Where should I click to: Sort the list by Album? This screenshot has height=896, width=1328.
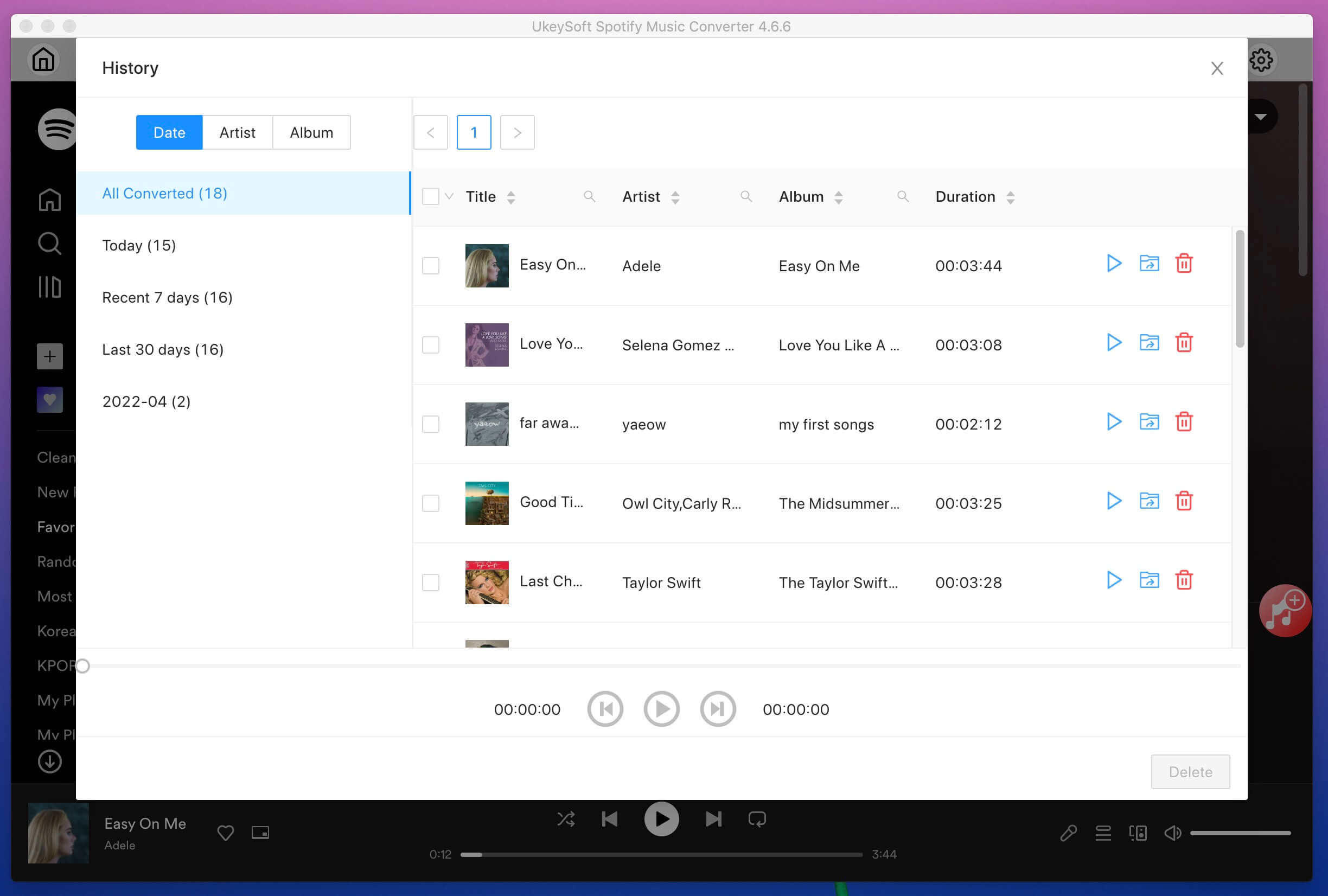click(838, 197)
